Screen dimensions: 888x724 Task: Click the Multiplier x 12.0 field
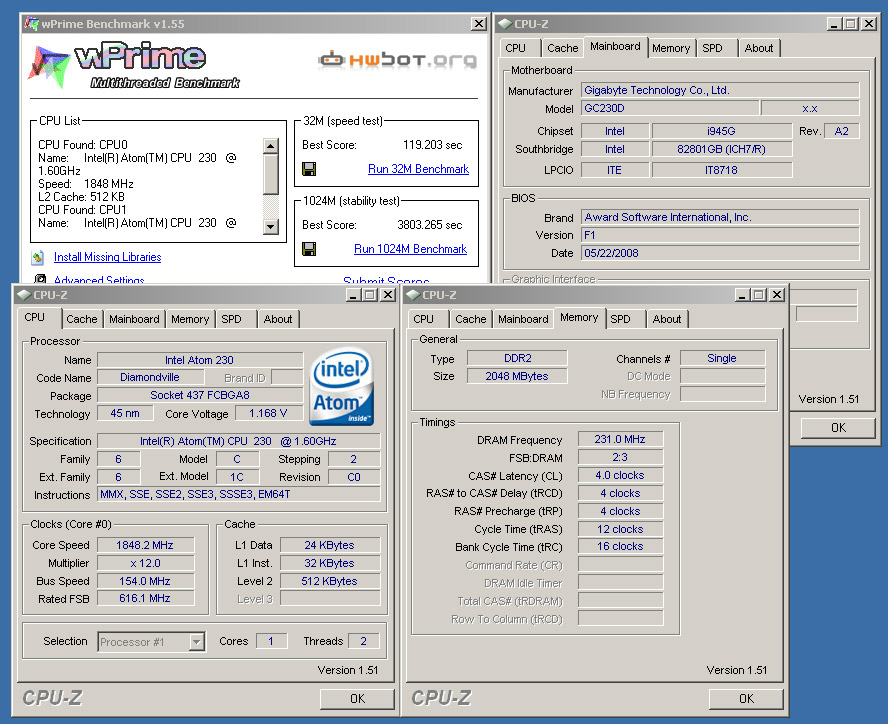145,563
